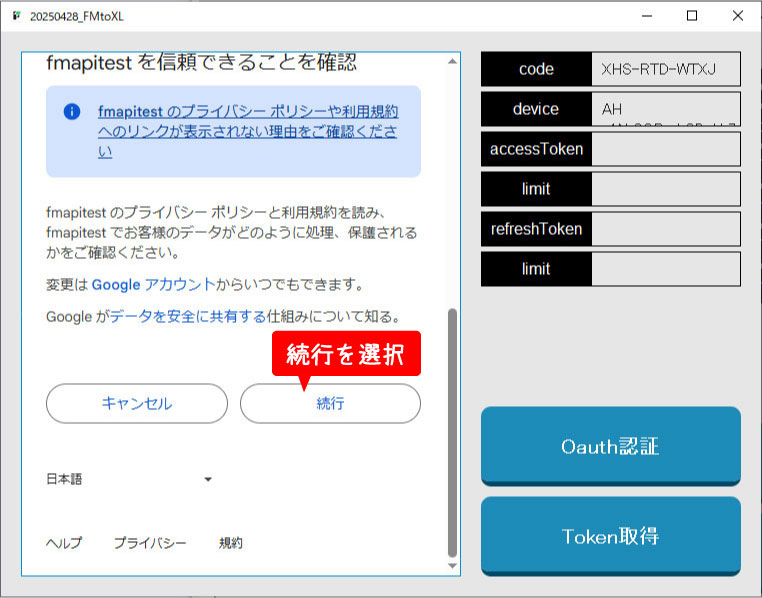The image size is (762, 598).
Task: Click the scroll up arrow of the web viewer
Action: tap(452, 61)
